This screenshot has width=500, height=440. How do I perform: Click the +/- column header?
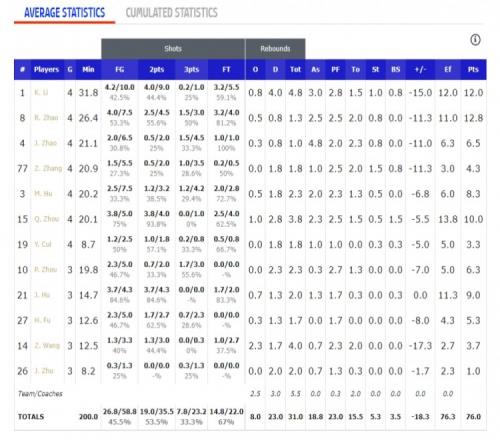420,69
